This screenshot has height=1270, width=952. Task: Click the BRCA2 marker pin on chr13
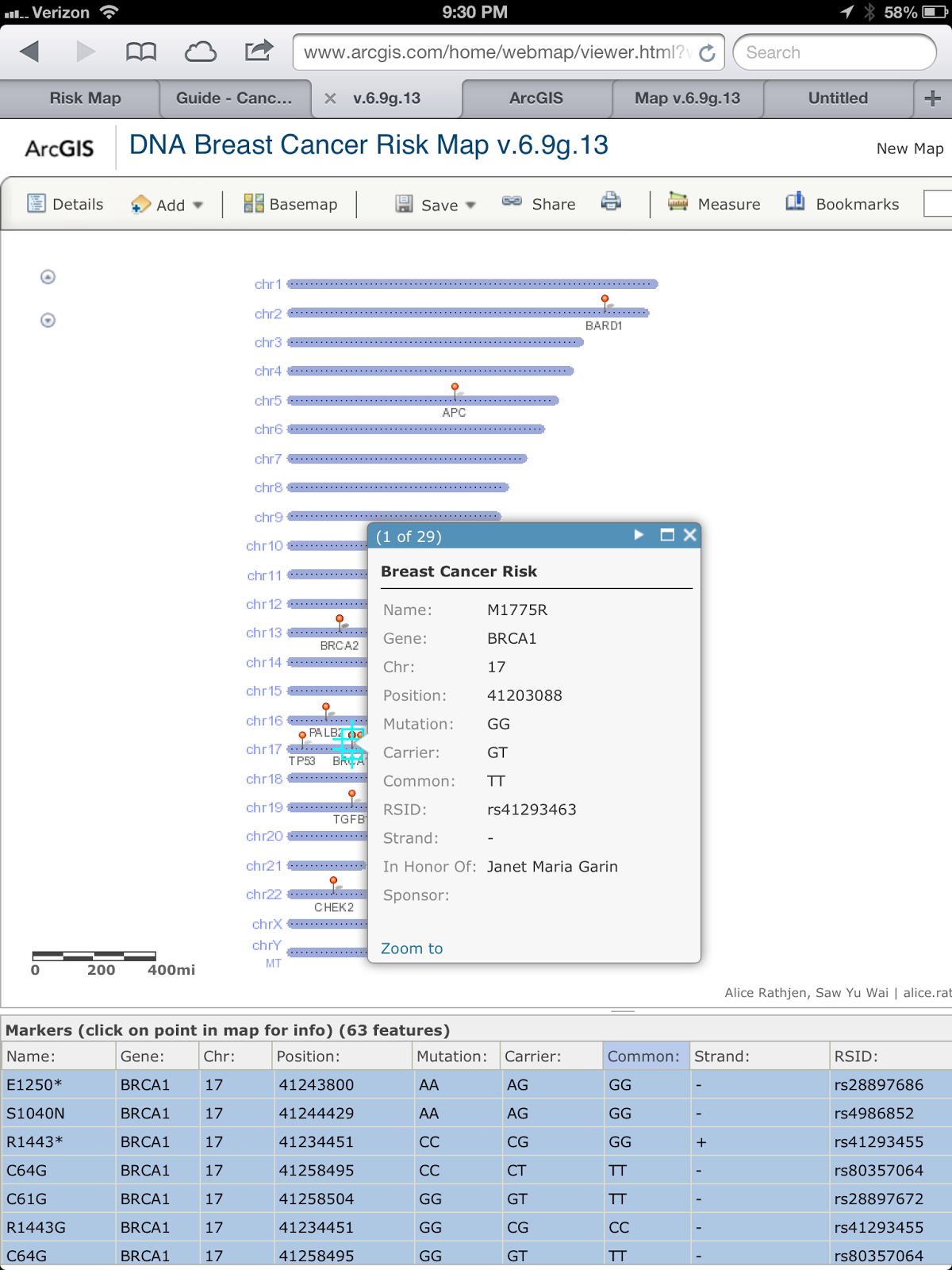(340, 622)
